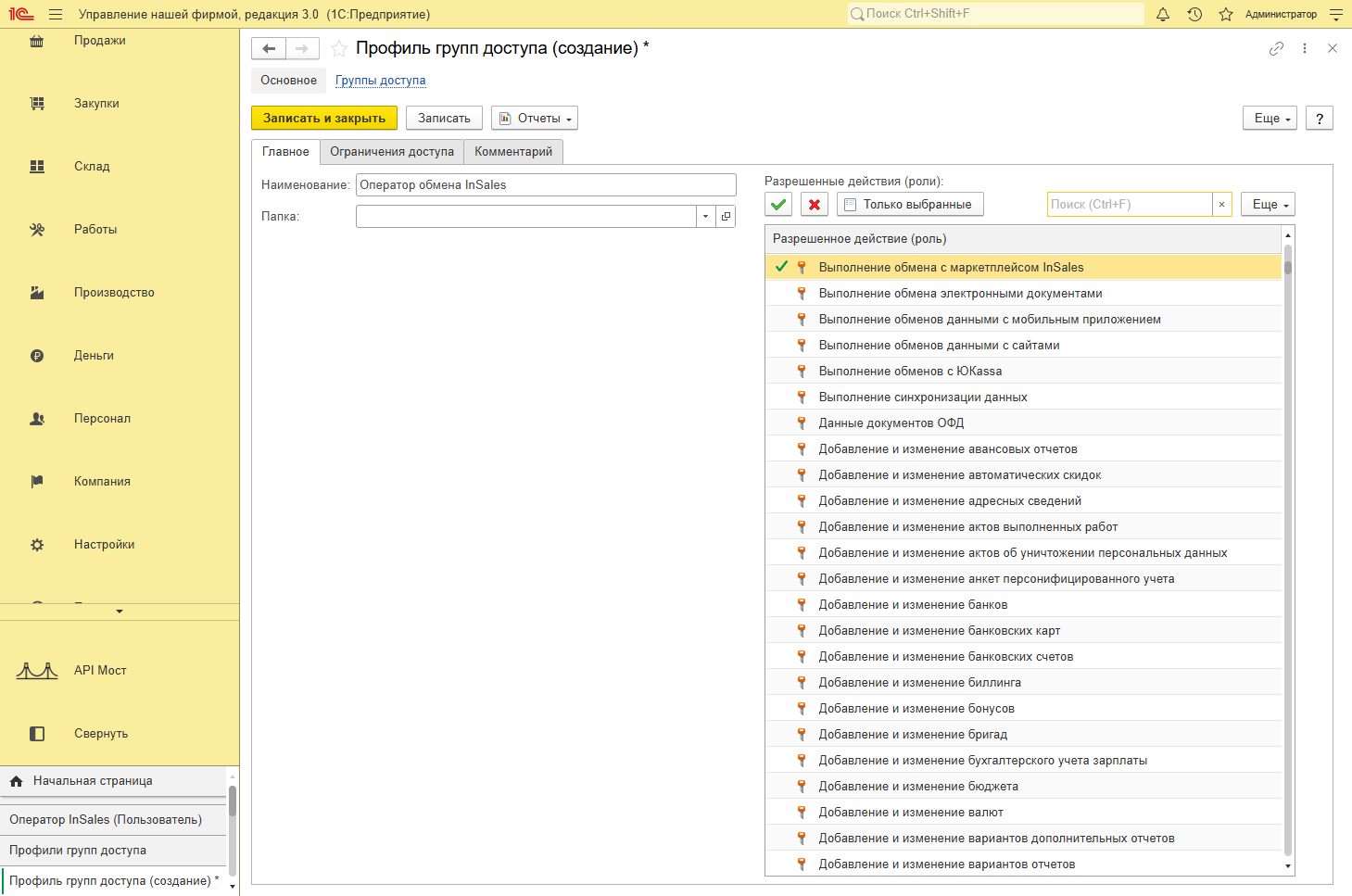Open the Работы tools icon
1352x896 pixels.
(x=37, y=230)
